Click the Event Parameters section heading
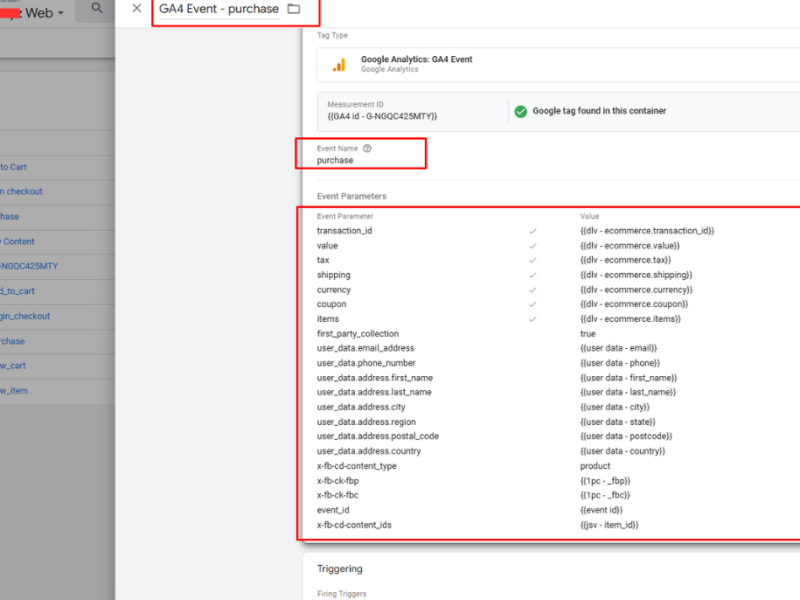The width and height of the screenshot is (800, 600). point(352,196)
